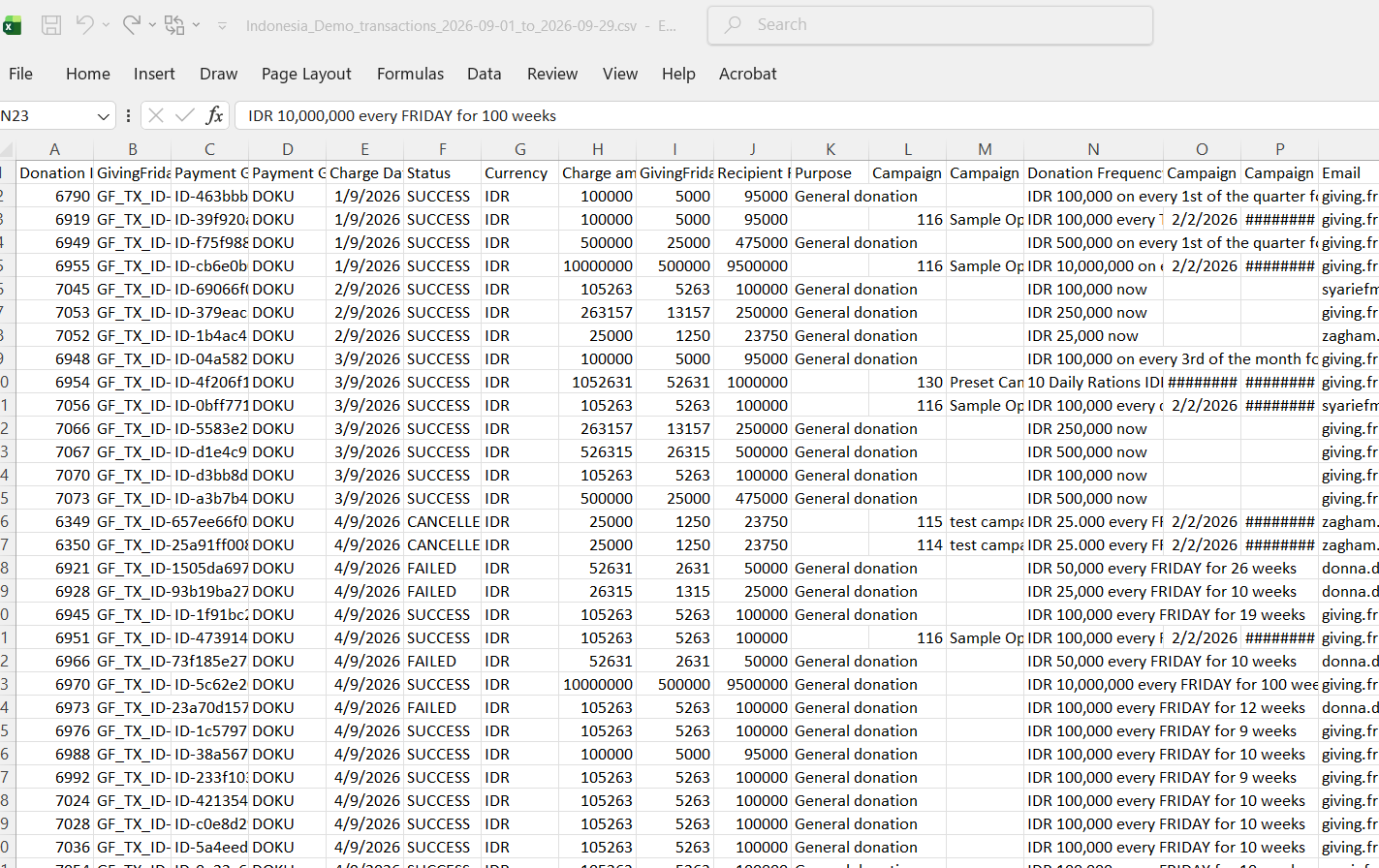1379x868 pixels.
Task: Click the custom quick access toolbar icon
Action: 174,25
